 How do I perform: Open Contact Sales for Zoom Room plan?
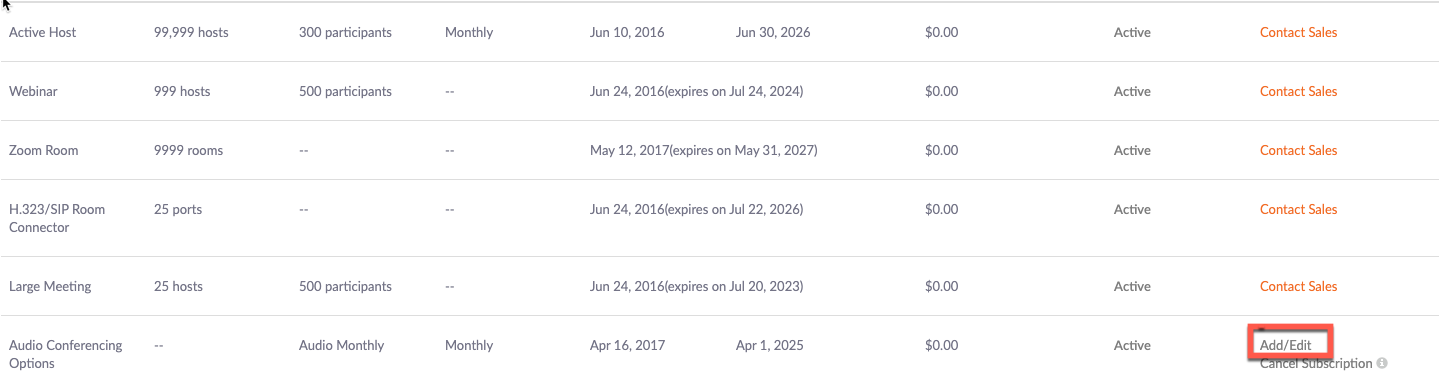[1298, 150]
